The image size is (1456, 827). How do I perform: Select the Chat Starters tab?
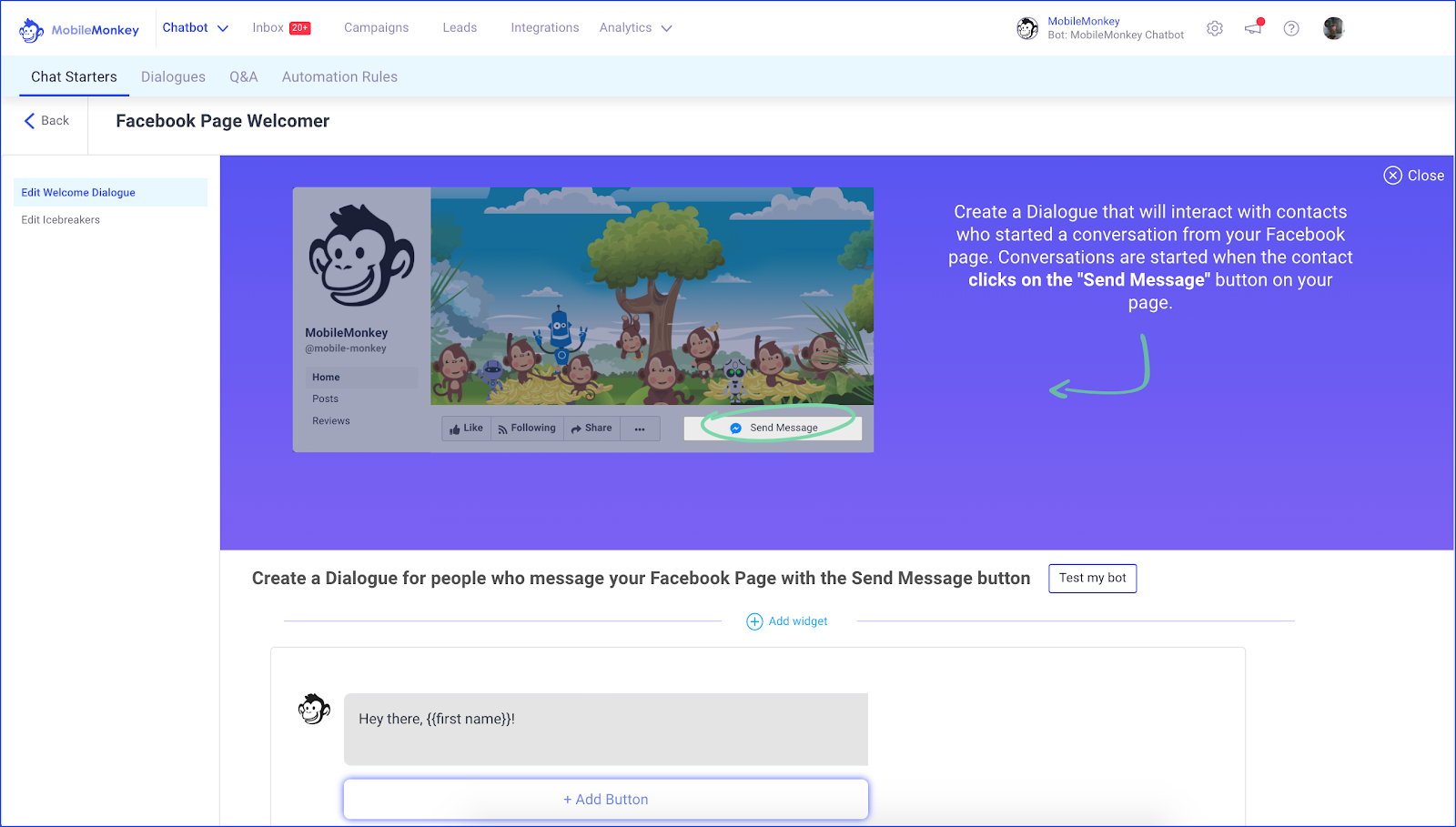pos(74,77)
